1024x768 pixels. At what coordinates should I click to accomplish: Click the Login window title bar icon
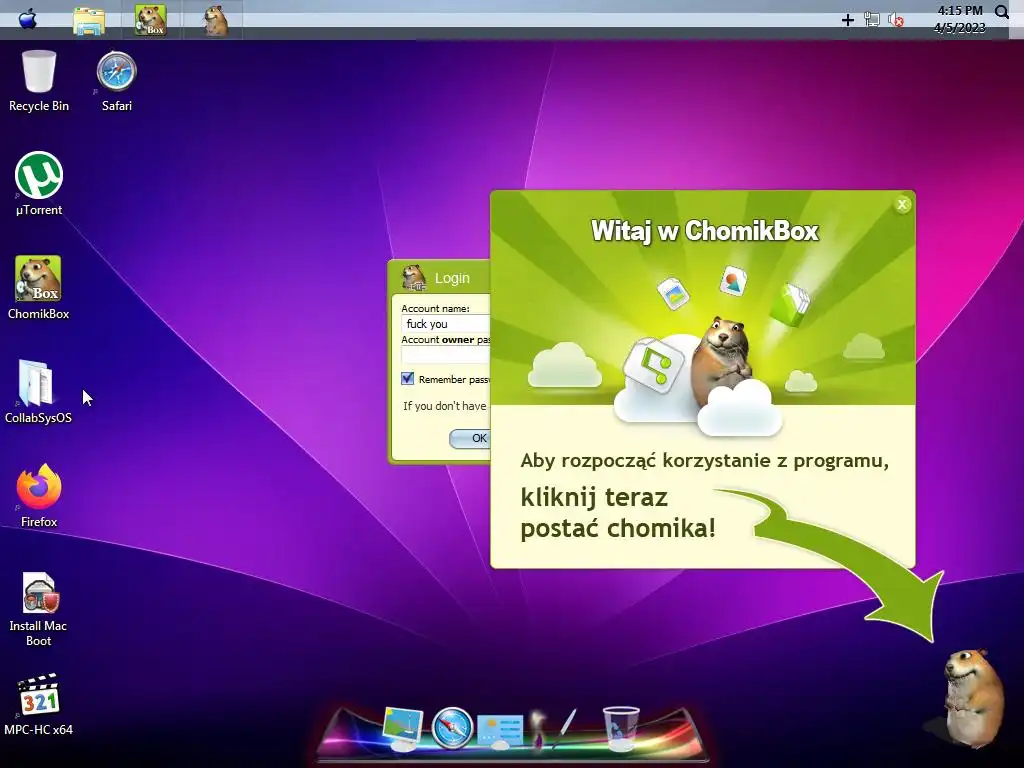pyautogui.click(x=413, y=278)
